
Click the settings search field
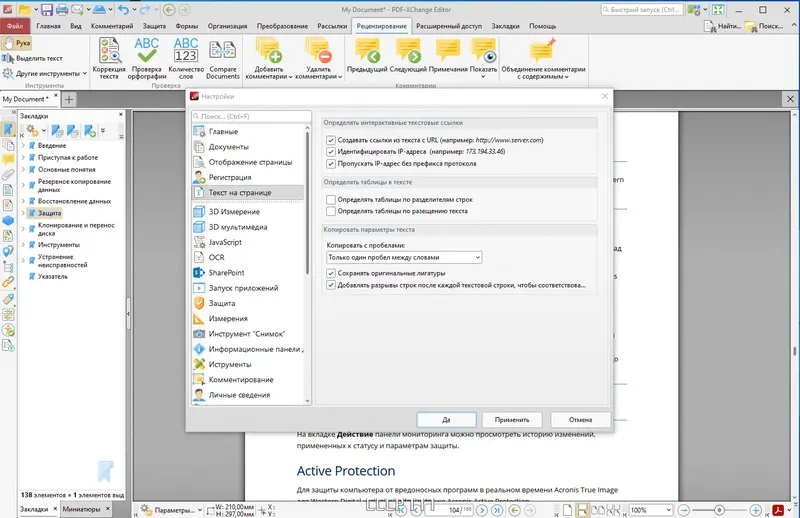click(x=251, y=116)
